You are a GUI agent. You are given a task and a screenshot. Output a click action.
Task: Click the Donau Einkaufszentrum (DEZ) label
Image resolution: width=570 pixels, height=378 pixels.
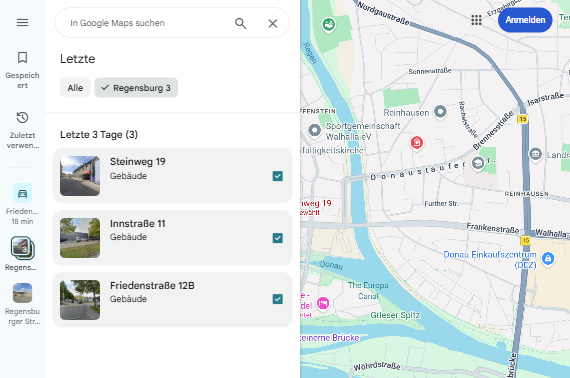point(490,260)
